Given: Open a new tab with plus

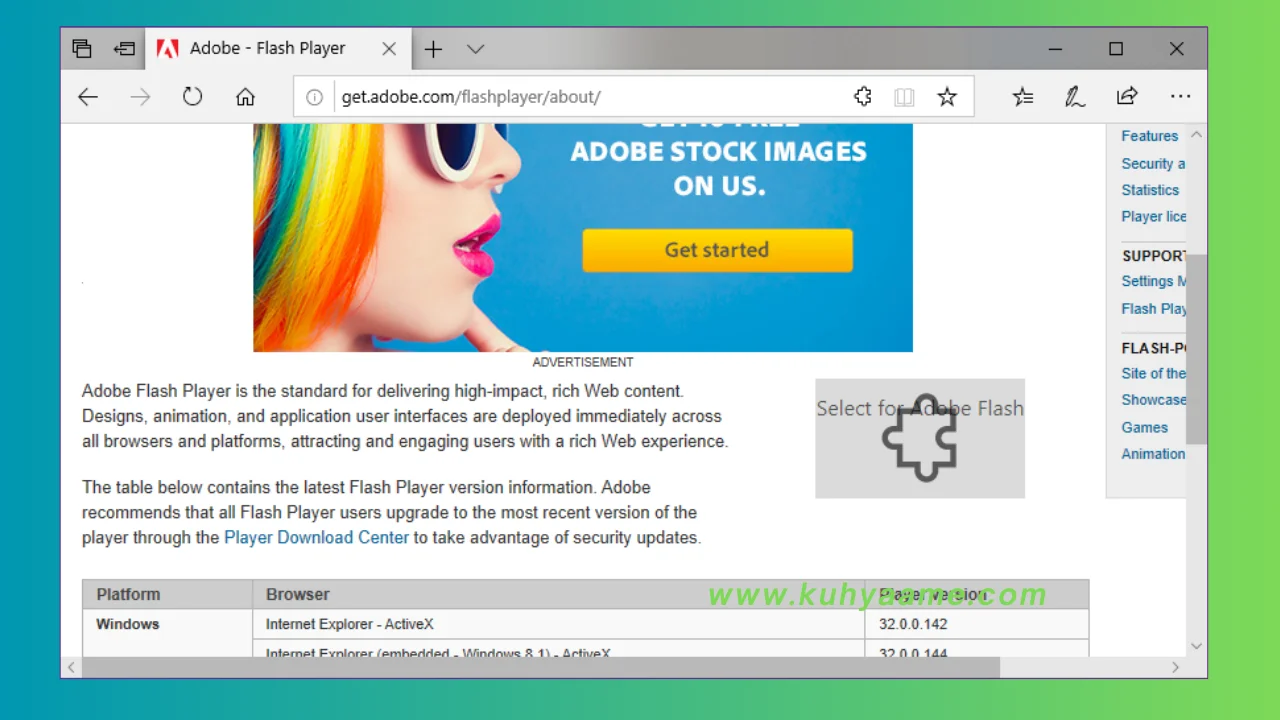Looking at the screenshot, I should 433,49.
